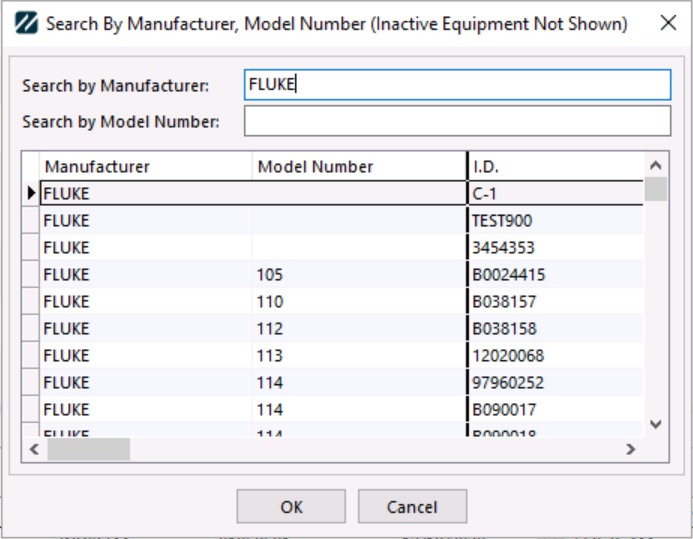Choose the row with I.D. B038157
This screenshot has width=693, height=539.
[555, 302]
